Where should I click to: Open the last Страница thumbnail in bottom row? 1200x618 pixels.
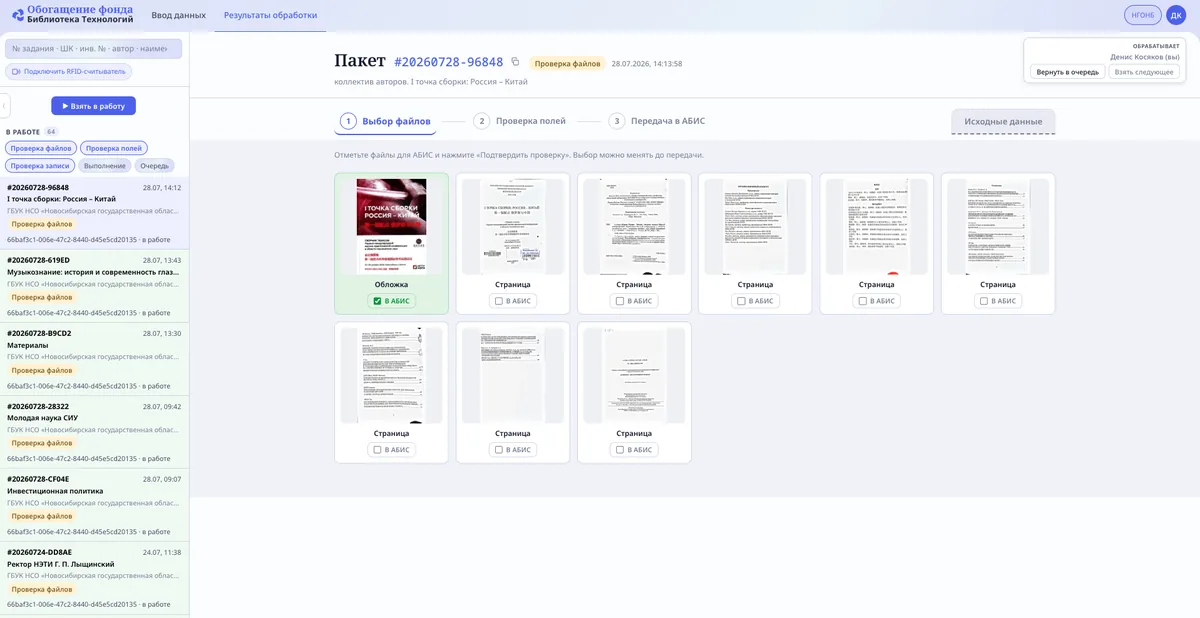(634, 375)
